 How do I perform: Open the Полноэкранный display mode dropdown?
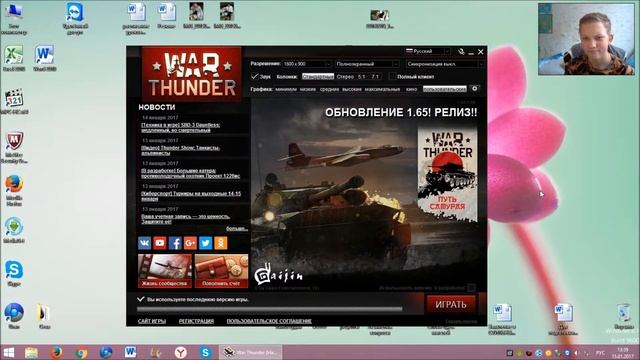367,64
